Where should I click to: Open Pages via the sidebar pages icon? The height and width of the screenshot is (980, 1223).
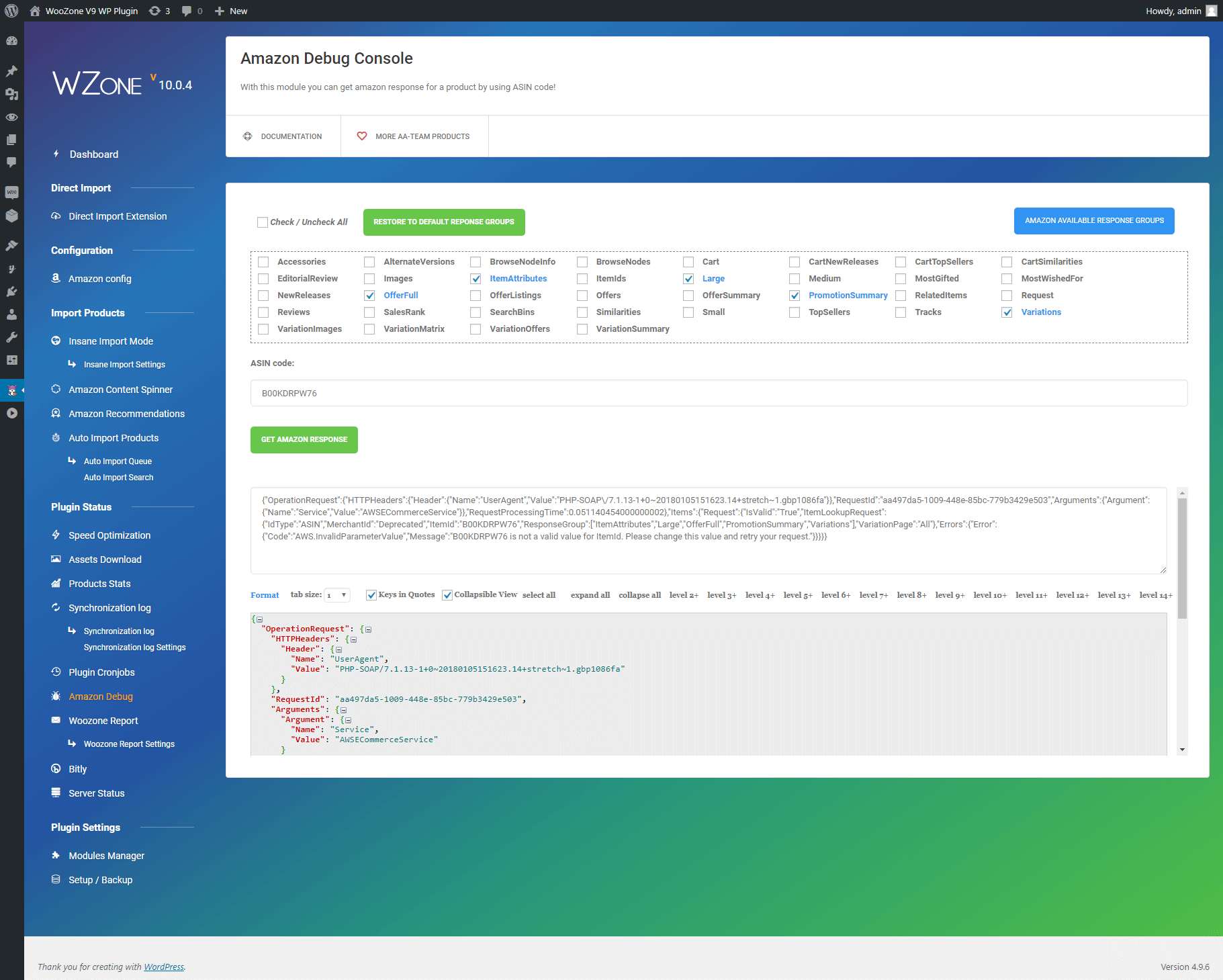click(x=11, y=140)
